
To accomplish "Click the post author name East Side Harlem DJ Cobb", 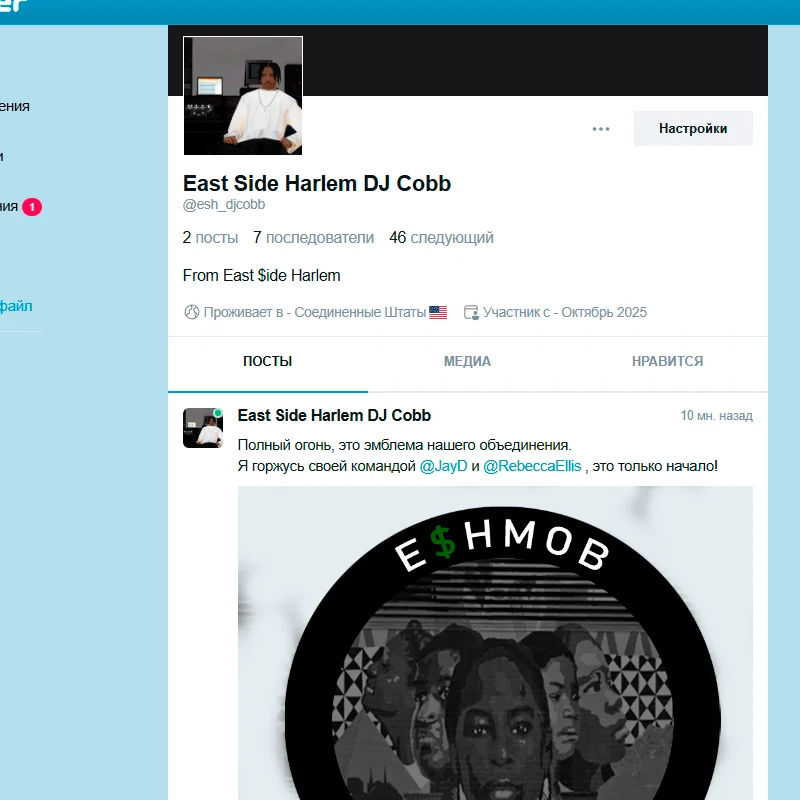I will pyautogui.click(x=334, y=416).
